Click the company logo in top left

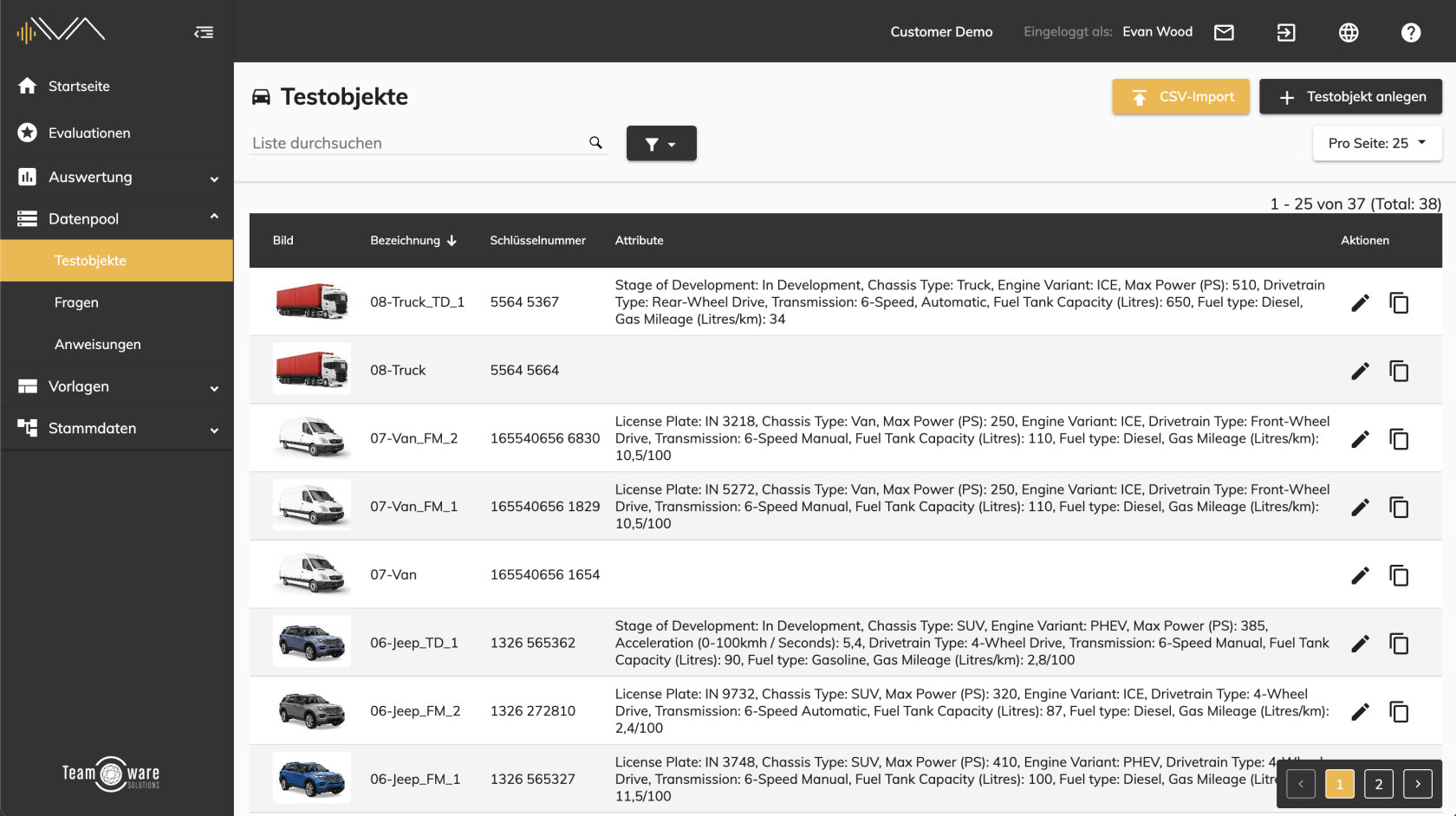[61, 30]
